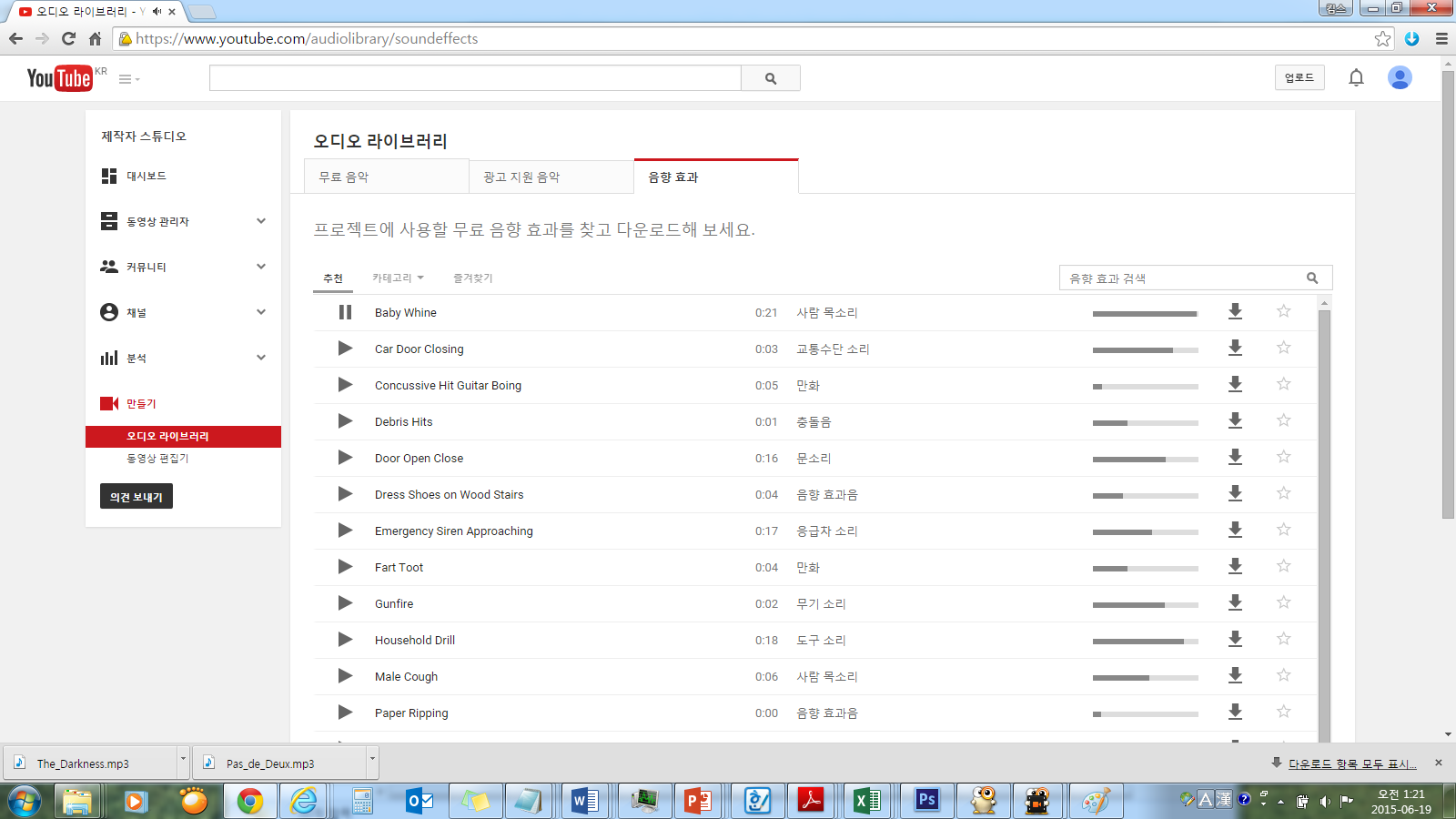Expand the 채널 sidebar section

coord(261,312)
